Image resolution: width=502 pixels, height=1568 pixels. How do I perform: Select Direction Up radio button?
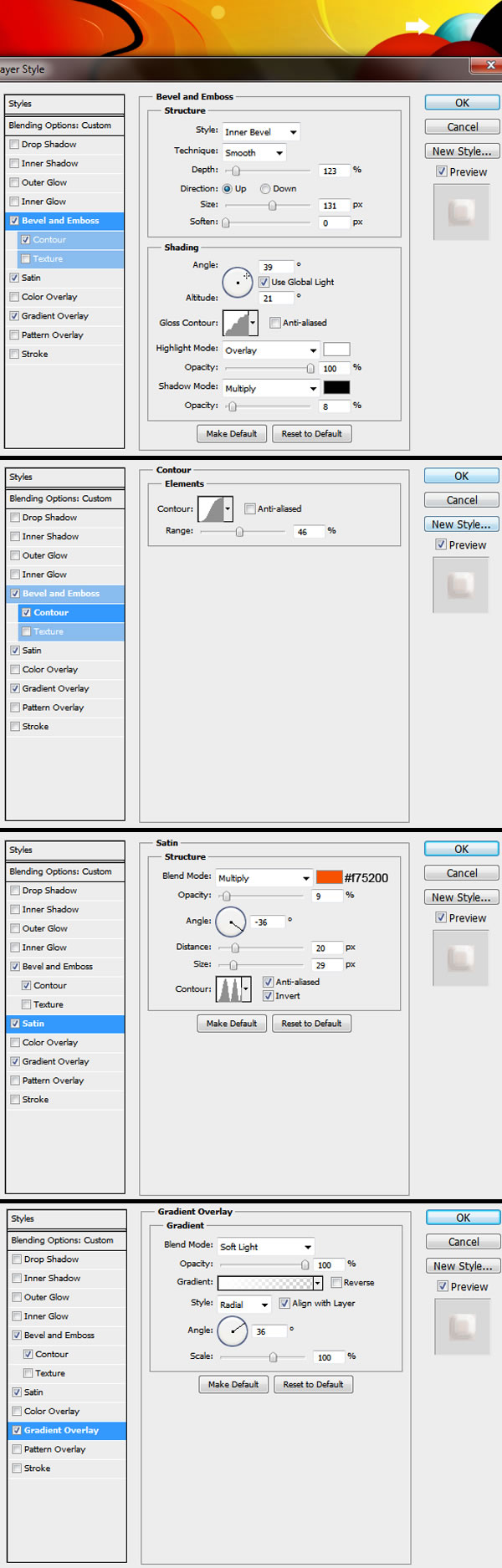coord(227,189)
